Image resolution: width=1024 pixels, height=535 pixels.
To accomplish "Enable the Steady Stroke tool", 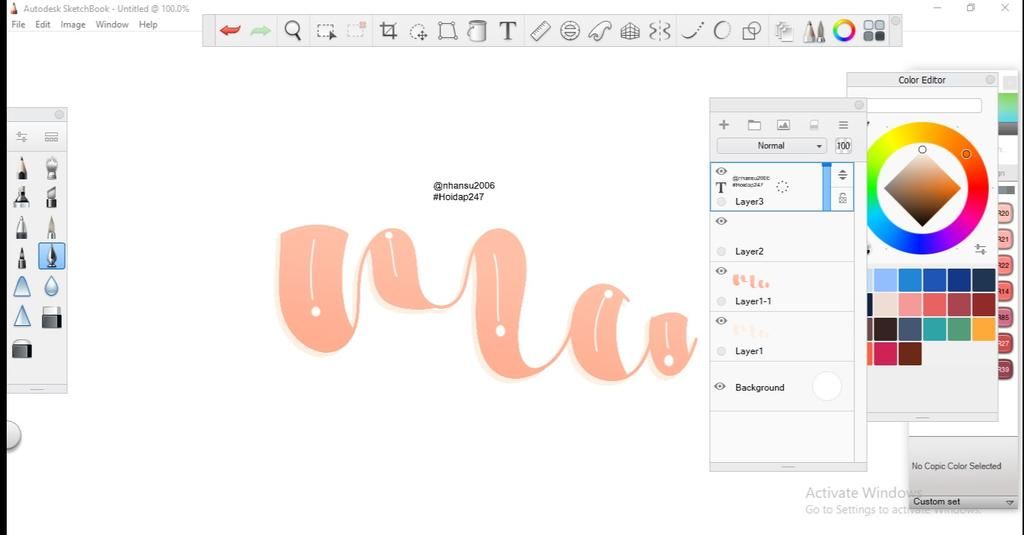I will tap(692, 31).
